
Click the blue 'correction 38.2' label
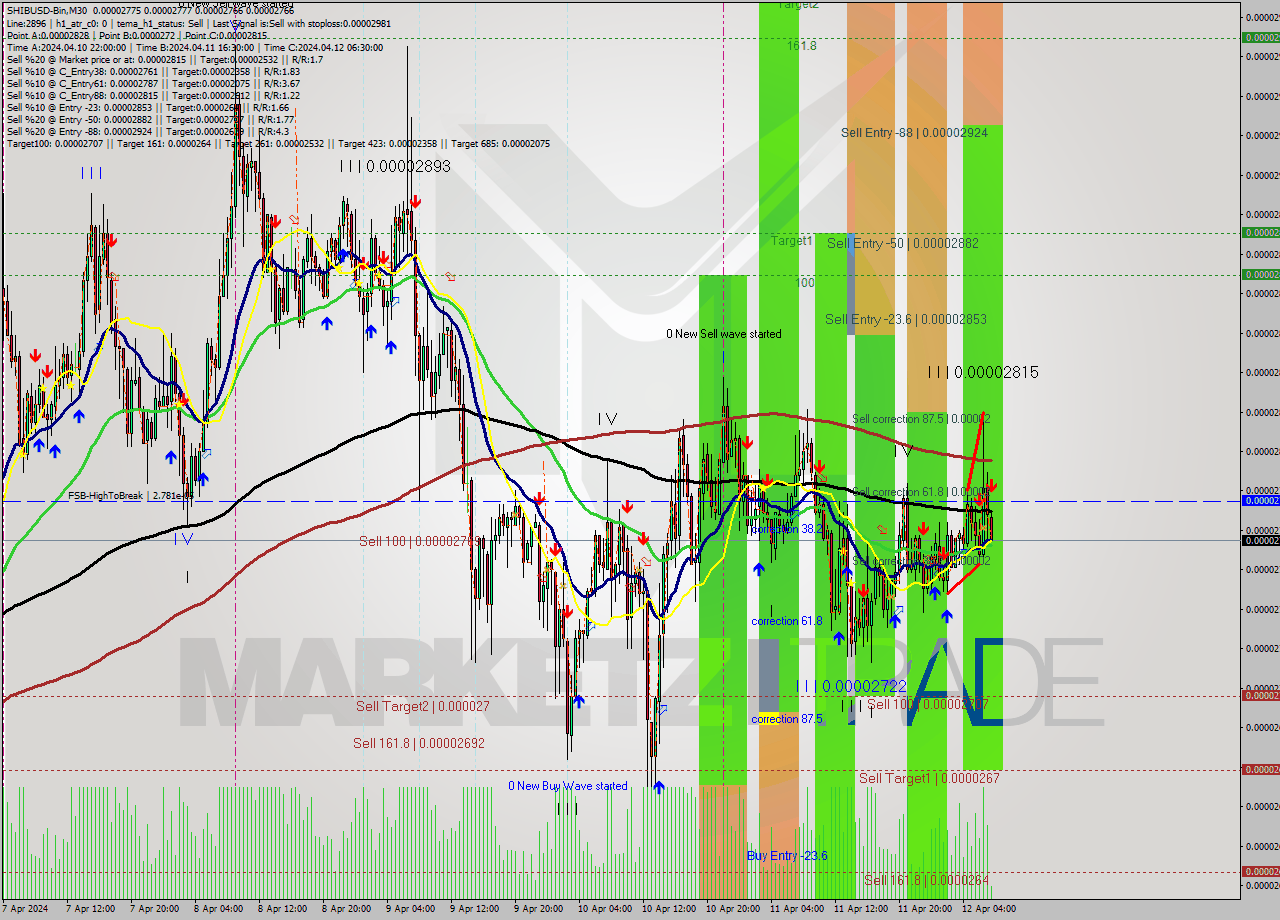[787, 529]
